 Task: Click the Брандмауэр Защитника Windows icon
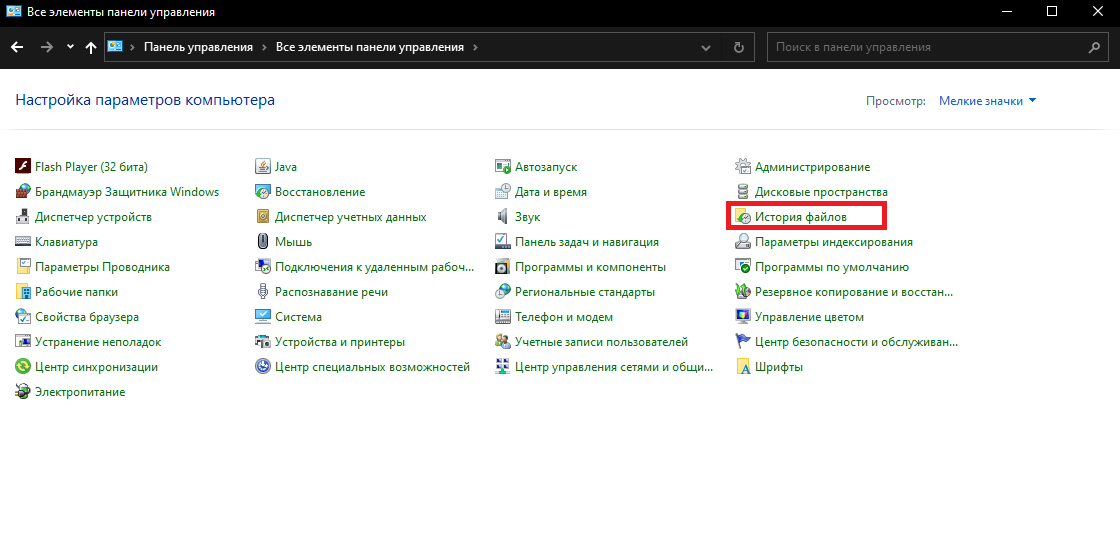click(23, 191)
